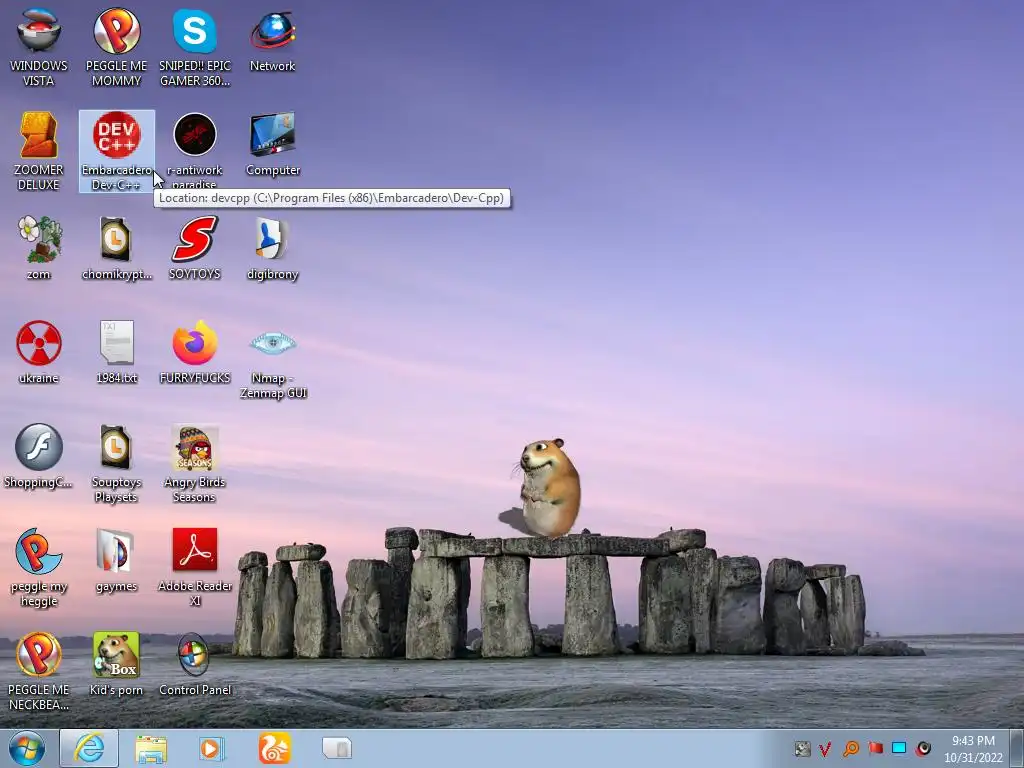Click the Location: devcpp tooltip text
This screenshot has width=1024, height=768.
click(x=332, y=198)
